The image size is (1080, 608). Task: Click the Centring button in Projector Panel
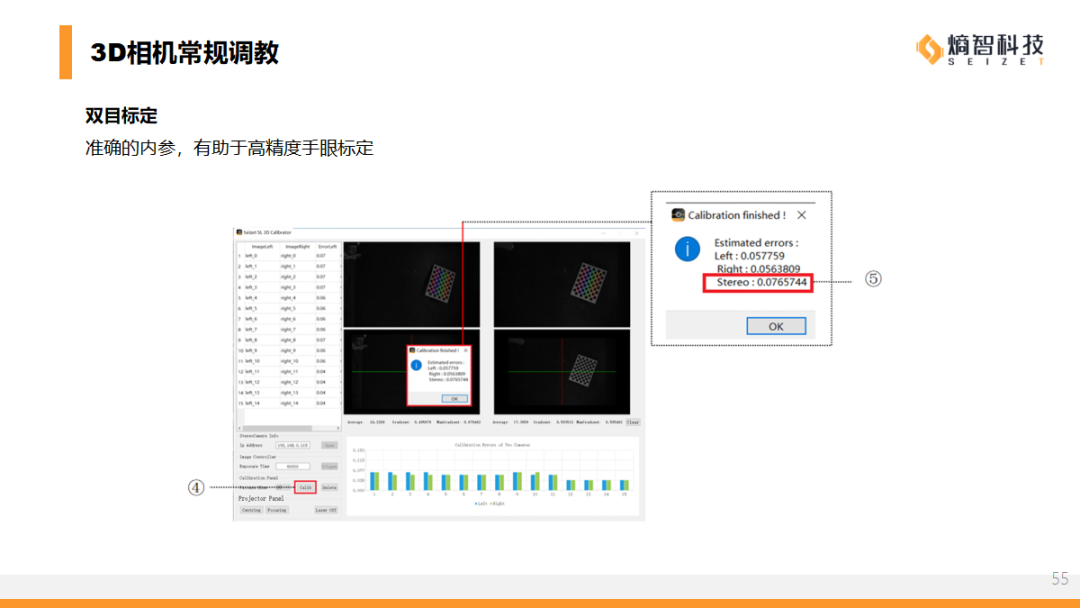coord(251,510)
